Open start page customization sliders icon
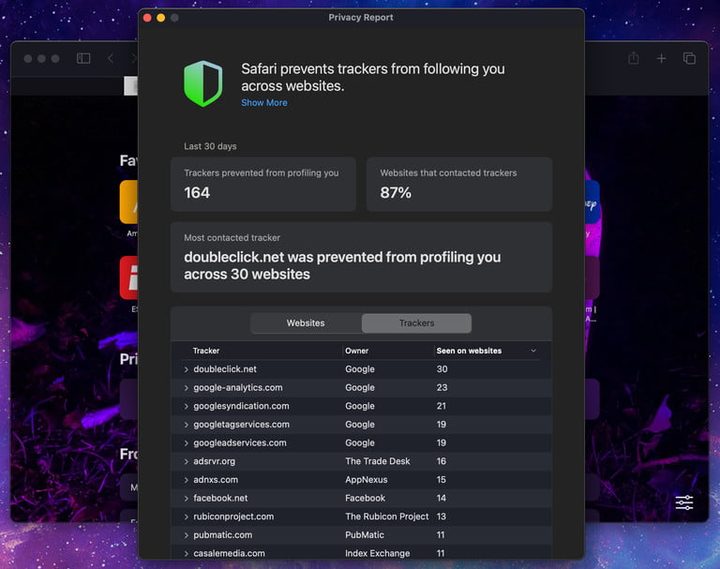720x569 pixels. point(684,503)
